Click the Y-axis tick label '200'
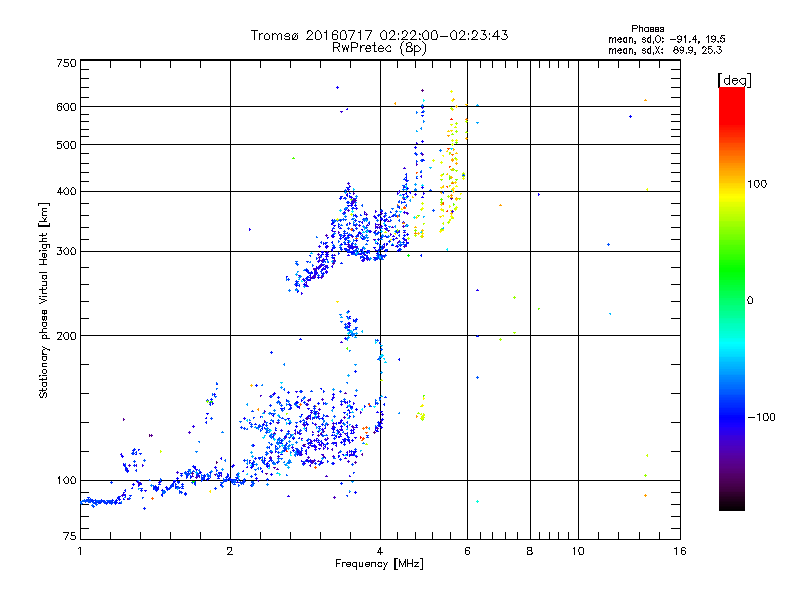 click(x=66, y=336)
